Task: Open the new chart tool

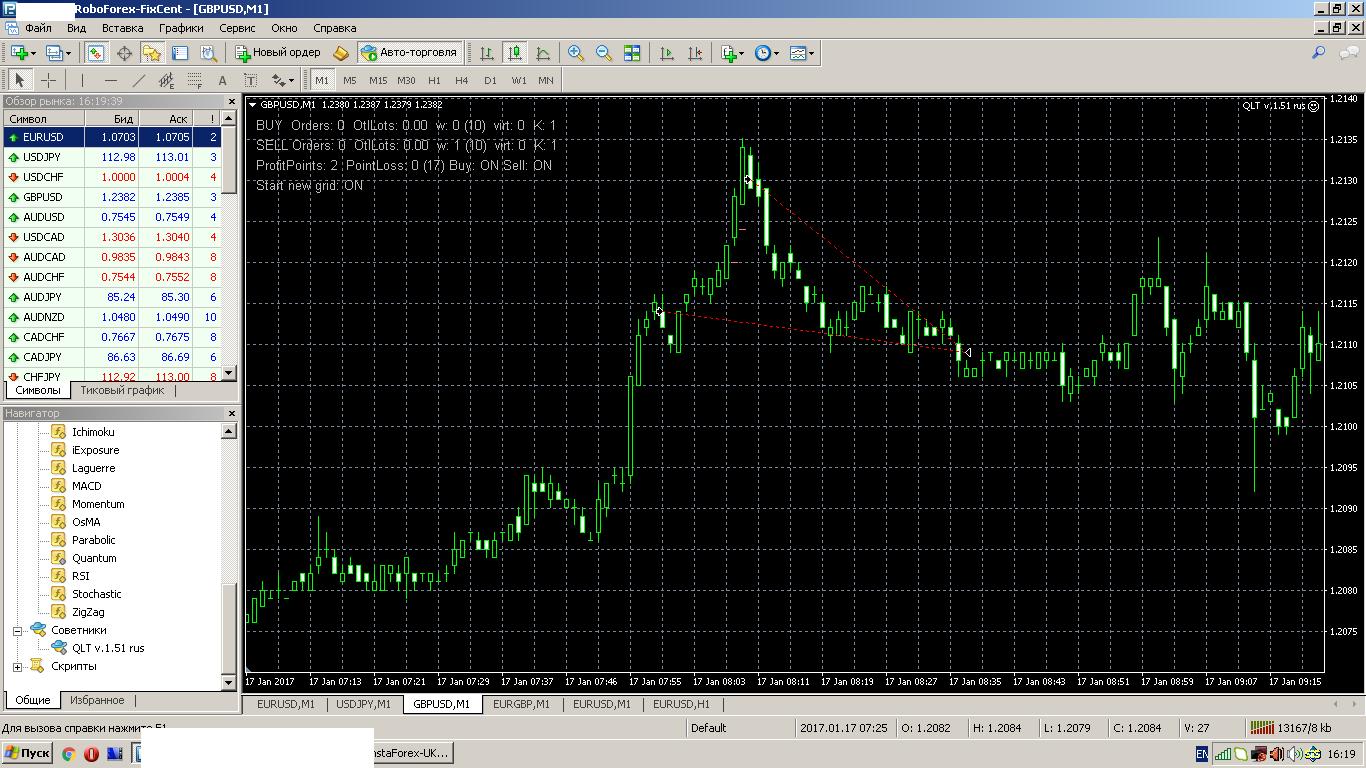Action: pyautogui.click(x=22, y=53)
